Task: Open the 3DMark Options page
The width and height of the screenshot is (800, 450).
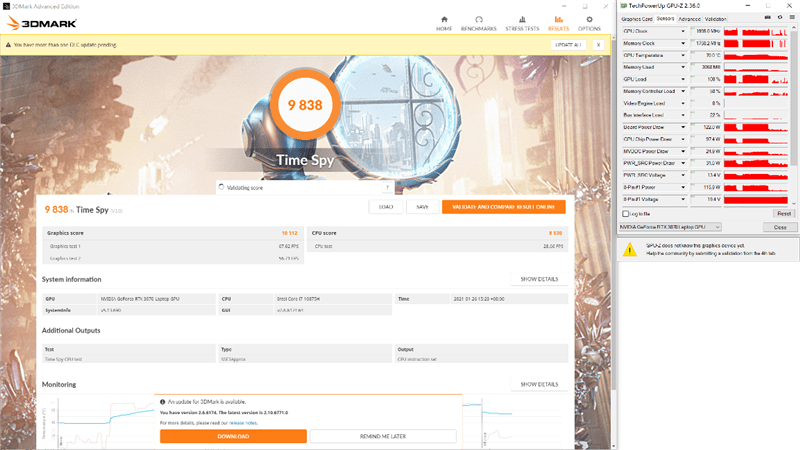Action: point(589,23)
